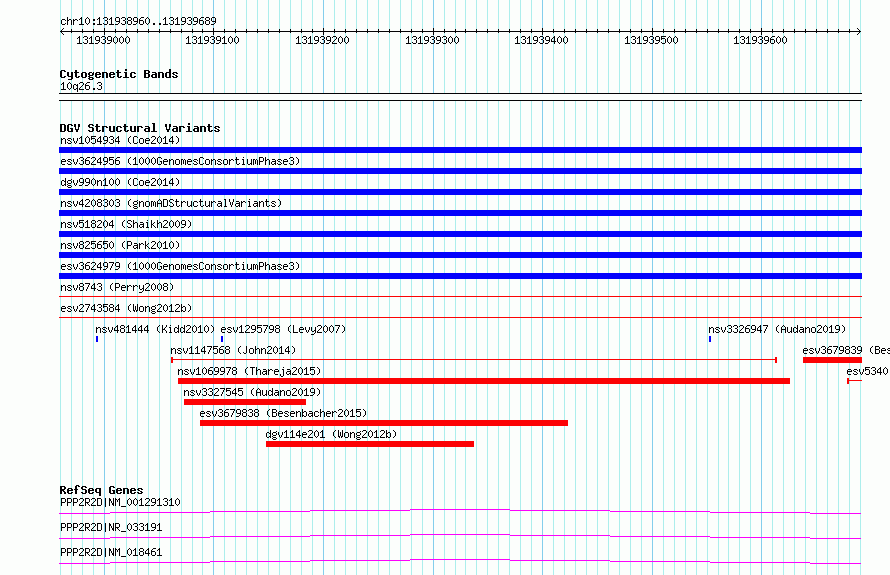
Task: Click ruler position 131939600
Action: [x=760, y=40]
